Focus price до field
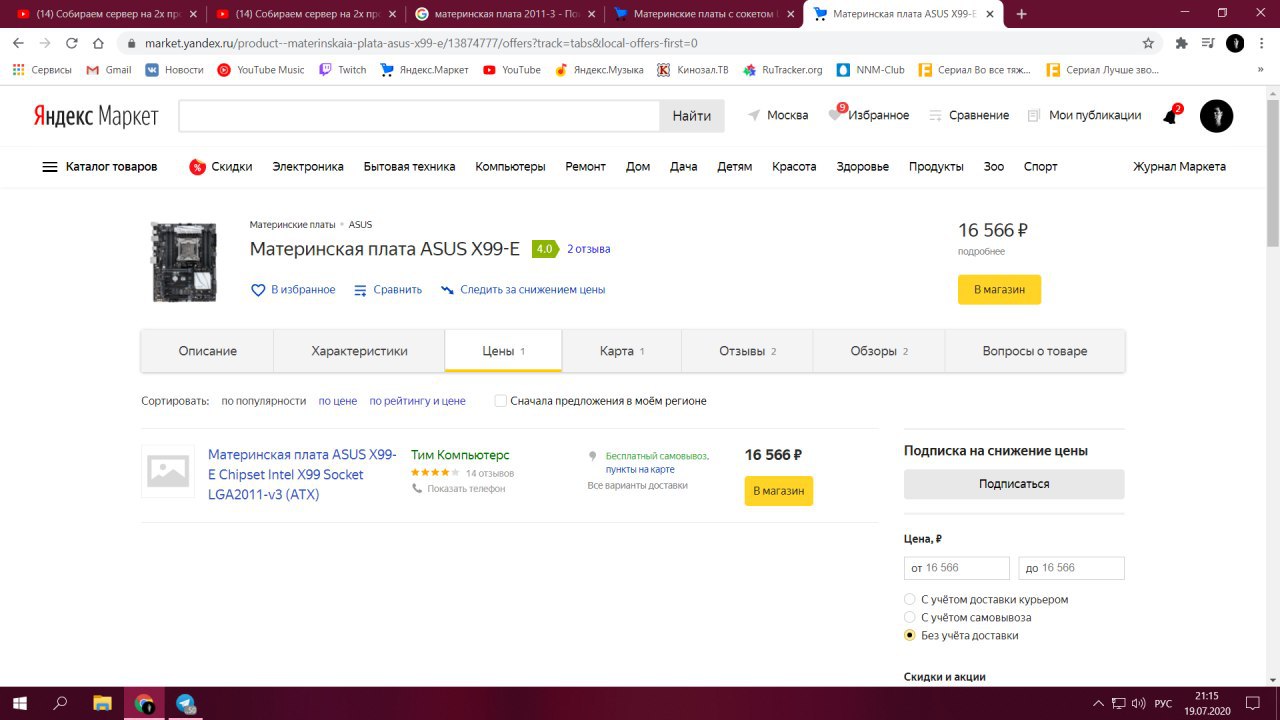 (1072, 568)
